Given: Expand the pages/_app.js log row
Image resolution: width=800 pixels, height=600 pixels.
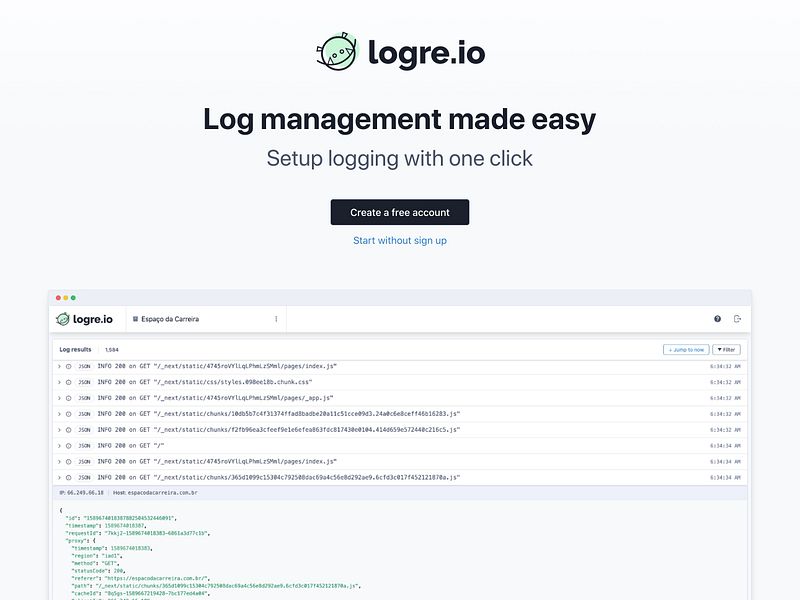Looking at the screenshot, I should click(x=59, y=398).
